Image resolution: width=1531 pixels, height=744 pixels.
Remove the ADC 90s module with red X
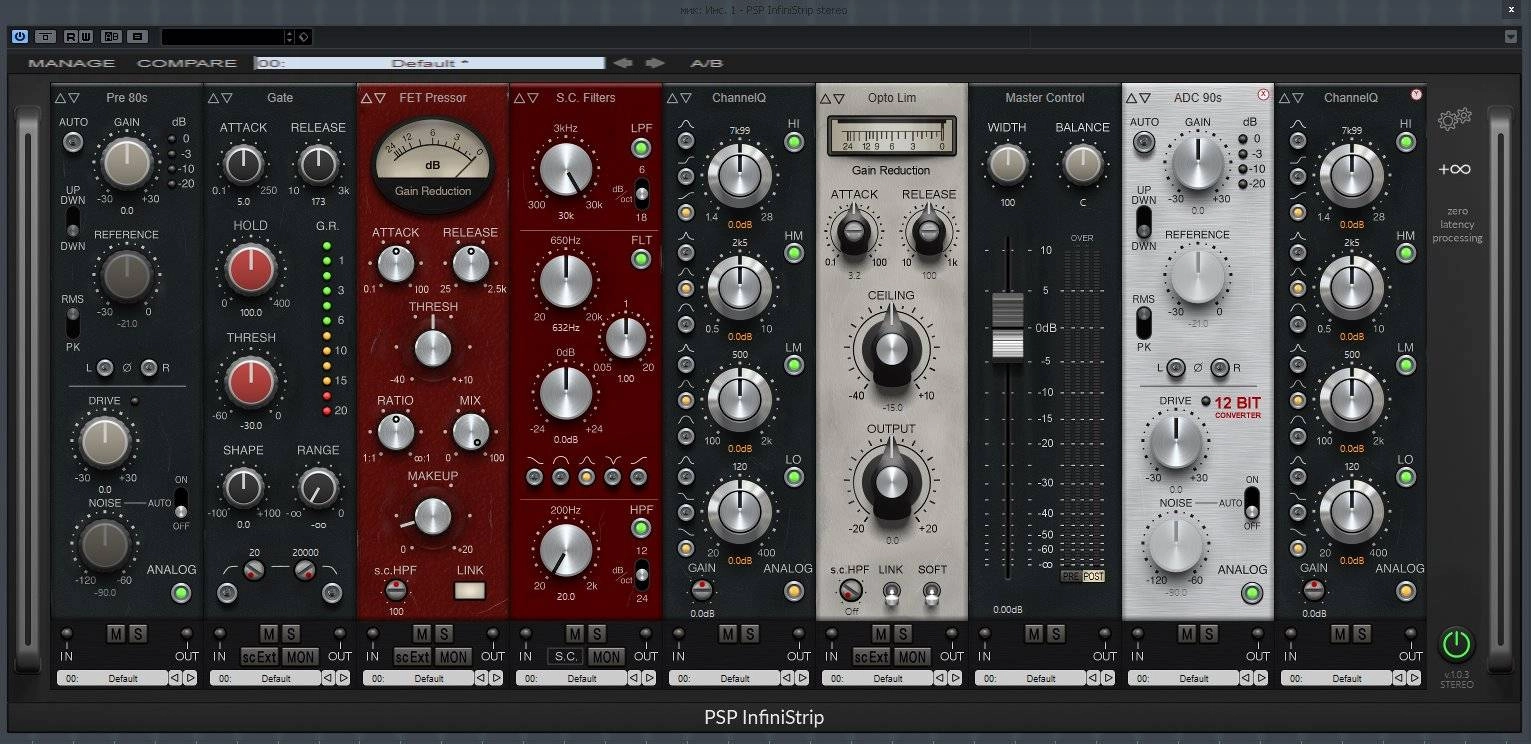1262,96
